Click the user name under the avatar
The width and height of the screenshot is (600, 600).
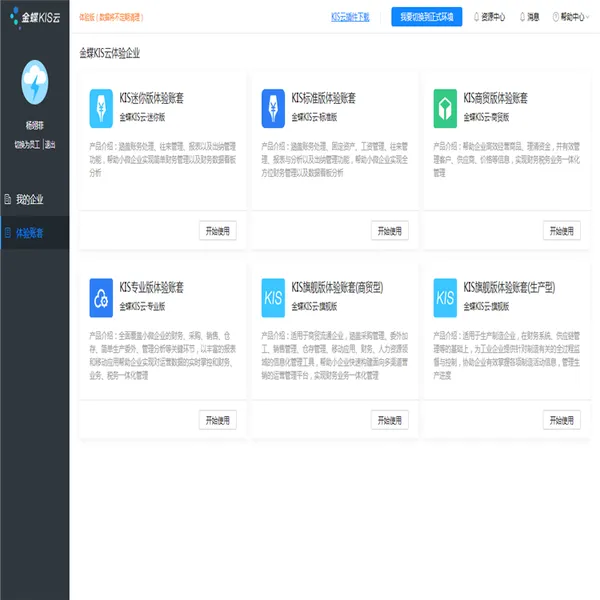[x=35, y=125]
